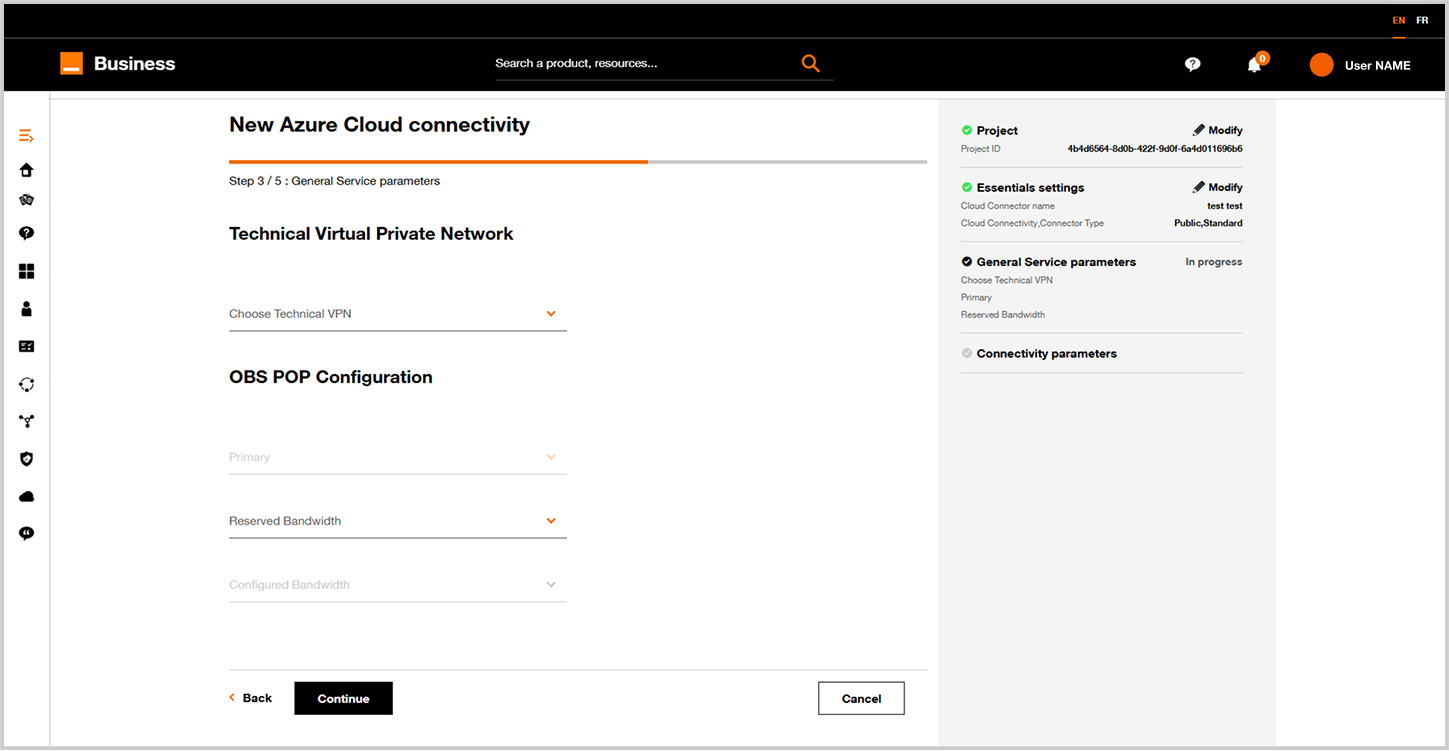Click the 'Cloud Connector name' label

(1008, 206)
